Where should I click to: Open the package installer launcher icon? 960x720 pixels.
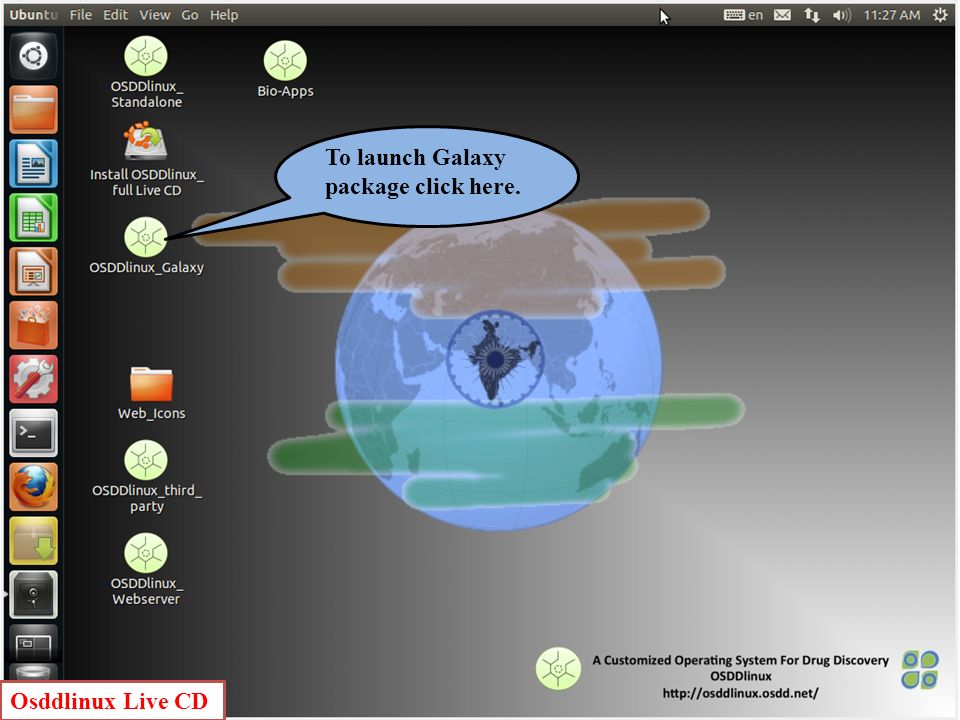[34, 541]
